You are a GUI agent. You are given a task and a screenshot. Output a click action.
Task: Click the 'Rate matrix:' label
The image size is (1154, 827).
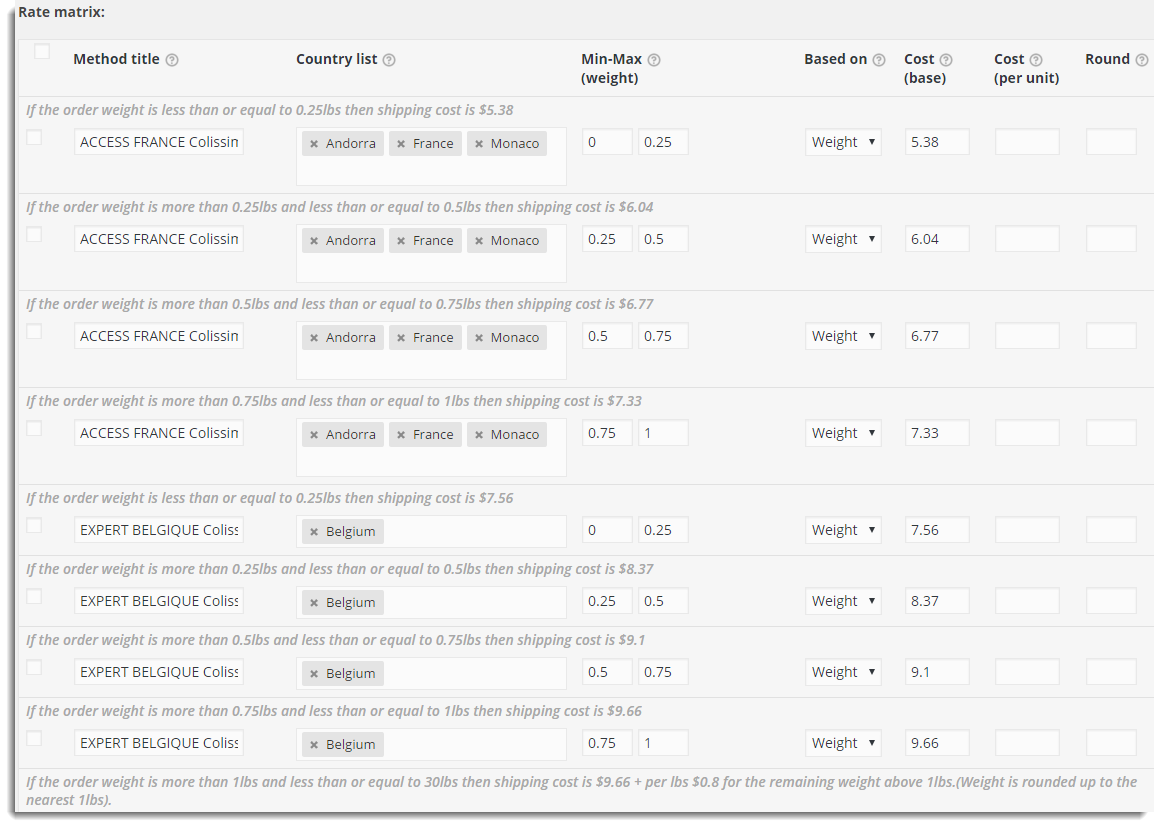(62, 13)
